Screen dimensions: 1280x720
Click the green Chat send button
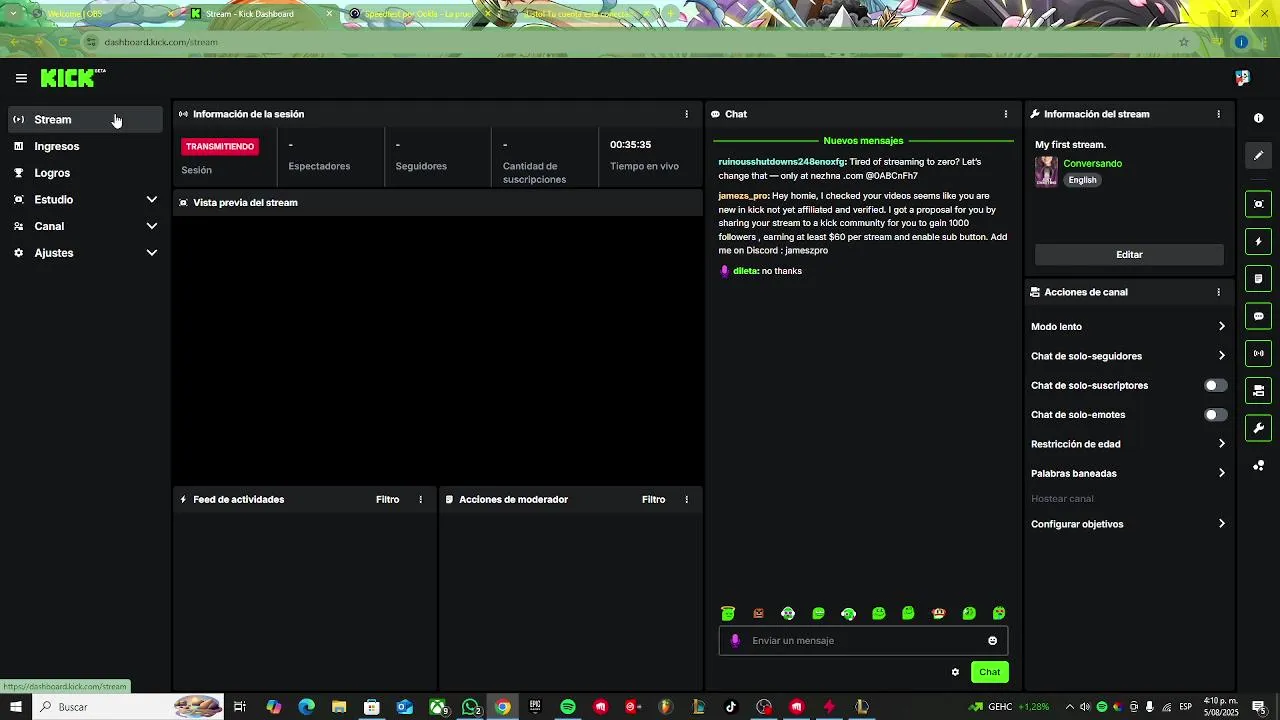tap(989, 672)
